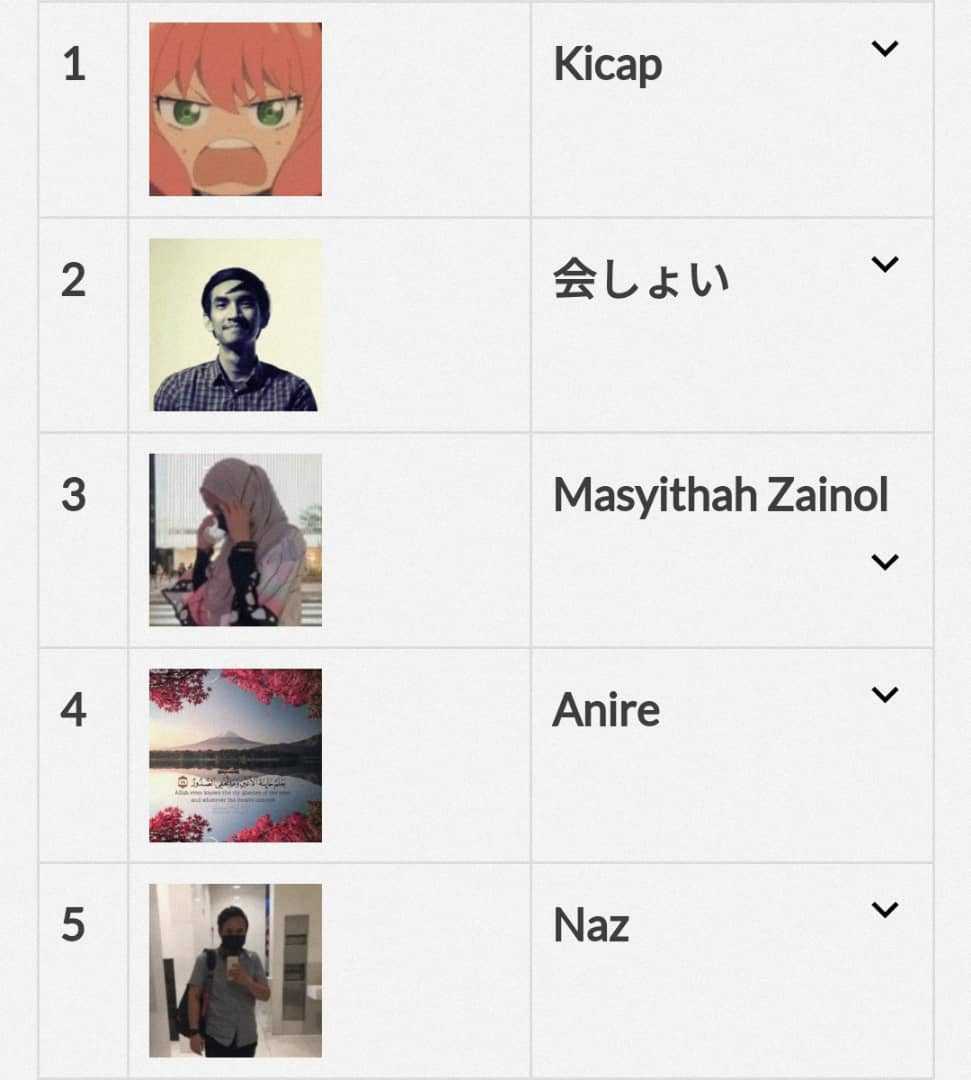The image size is (971, 1080).
Task: Select the name 会しょい
Action: coord(640,280)
